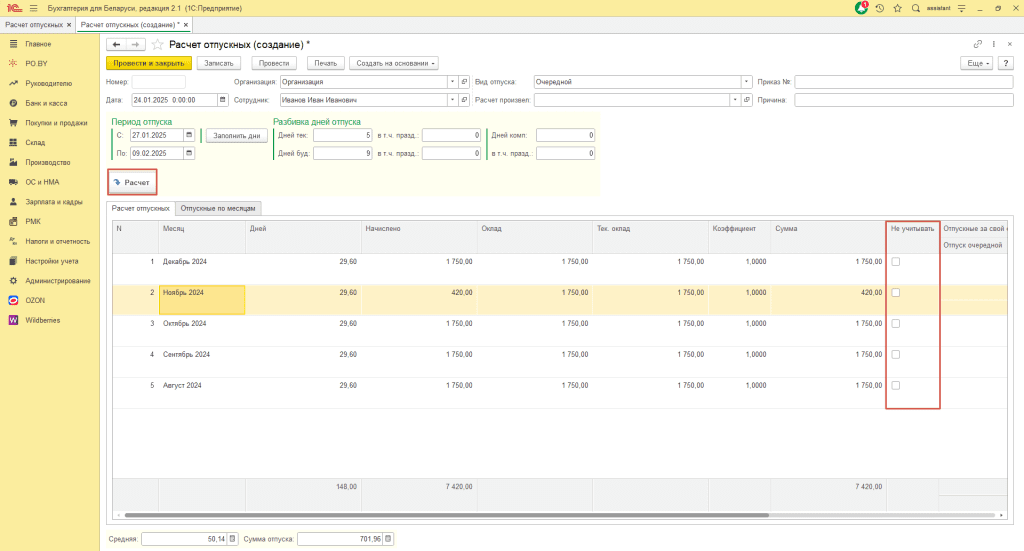Click into the Приказ № field

click(904, 82)
